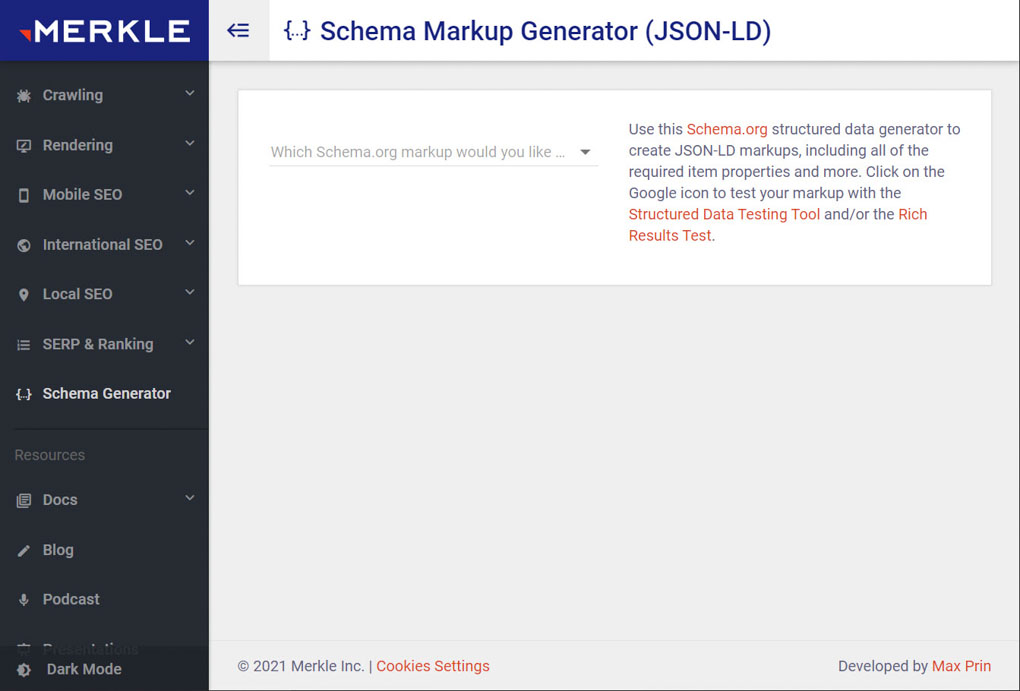
Task: Expand the Rendering chevron
Action: tap(189, 143)
